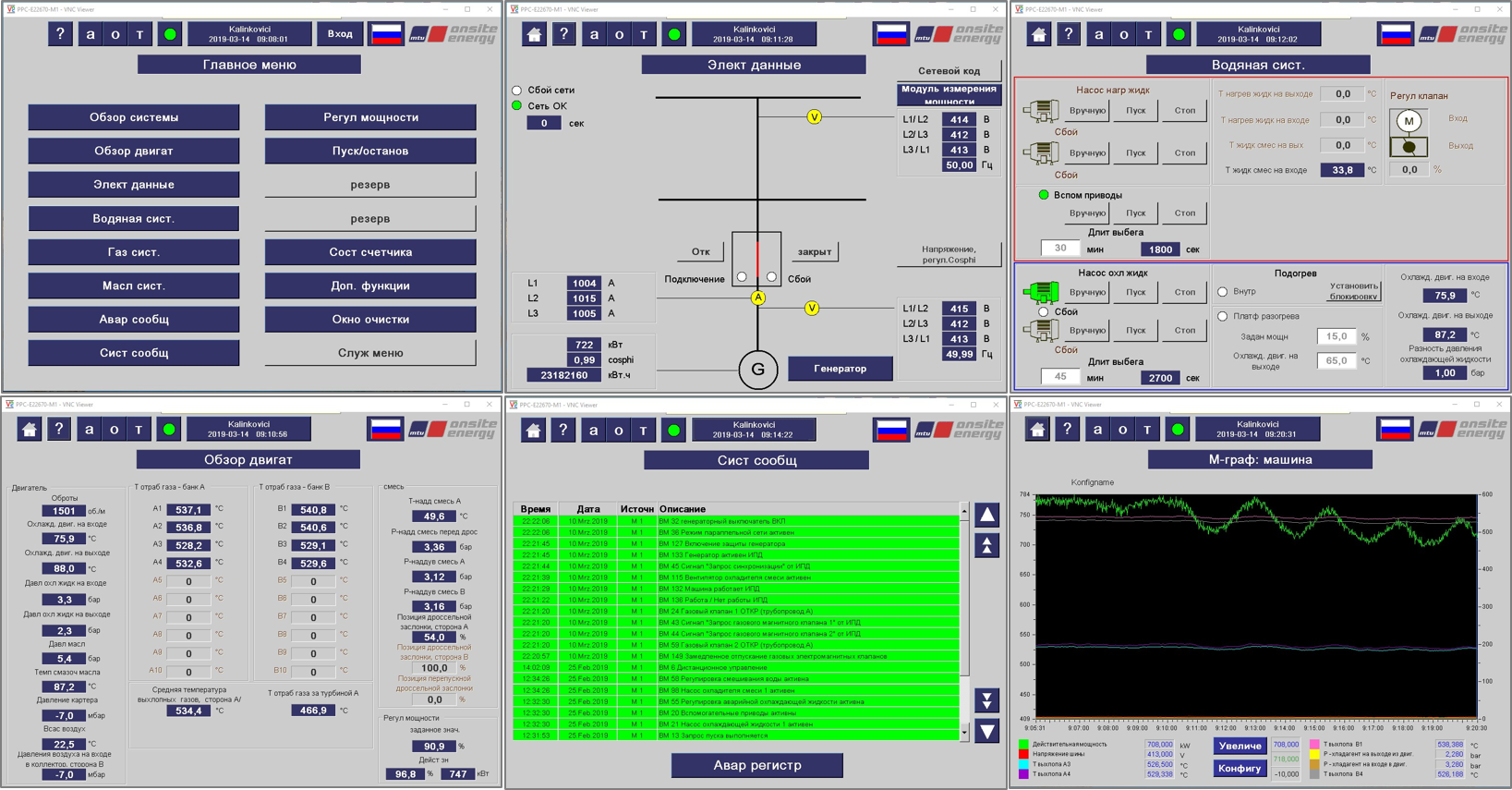Screen dimensions: 1512x790
Task: Click the second heating liquid pump motor icon
Action: click(1041, 152)
